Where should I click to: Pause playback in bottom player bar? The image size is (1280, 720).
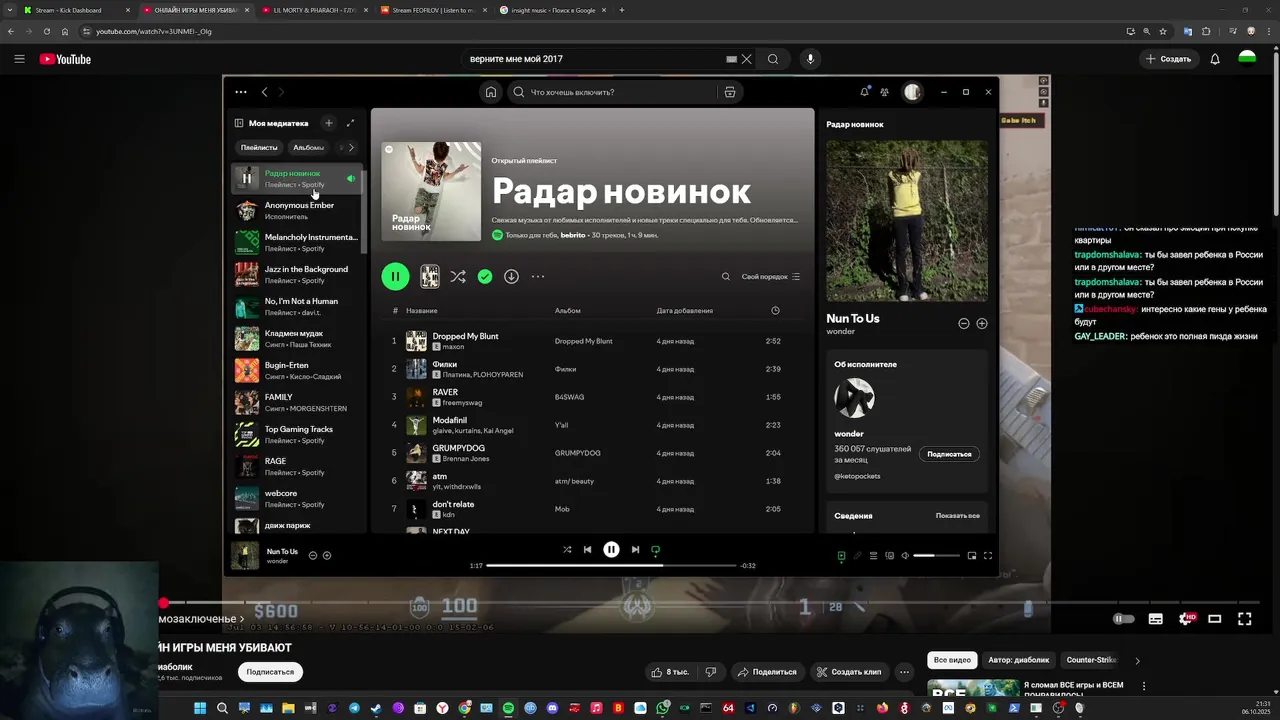611,549
